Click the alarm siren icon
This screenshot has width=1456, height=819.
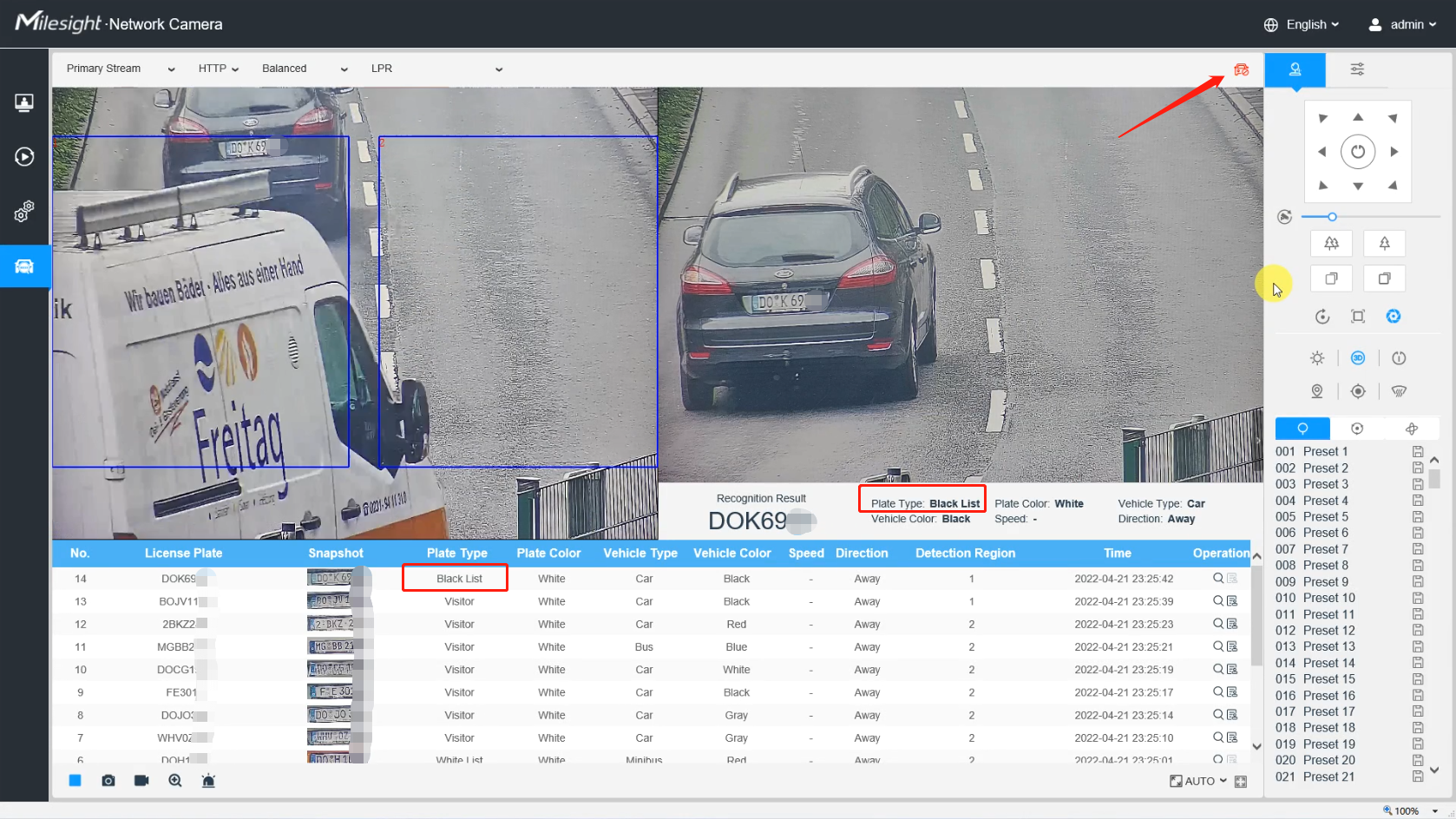pos(208,781)
